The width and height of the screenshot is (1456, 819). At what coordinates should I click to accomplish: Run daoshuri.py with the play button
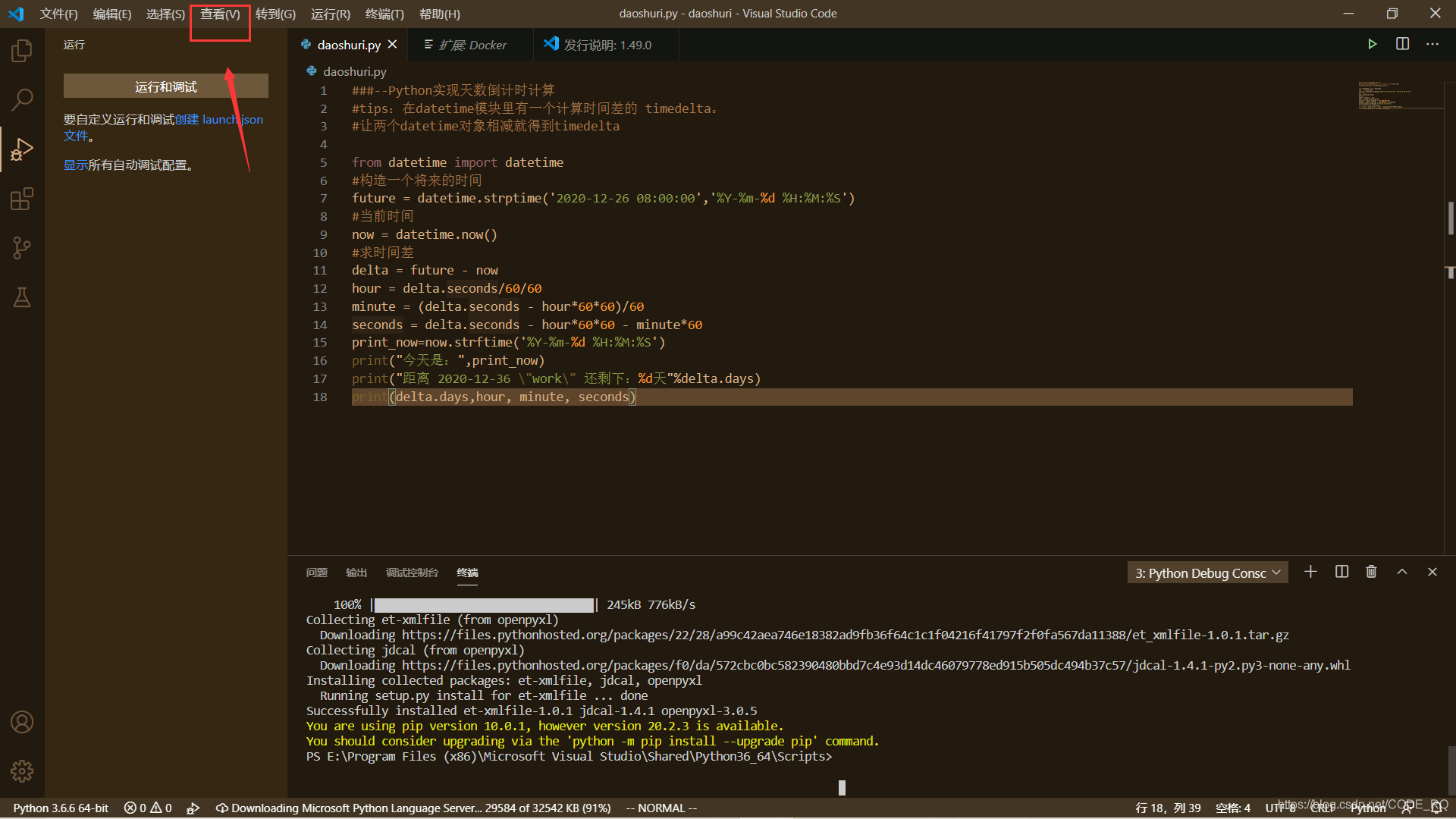pos(1373,44)
